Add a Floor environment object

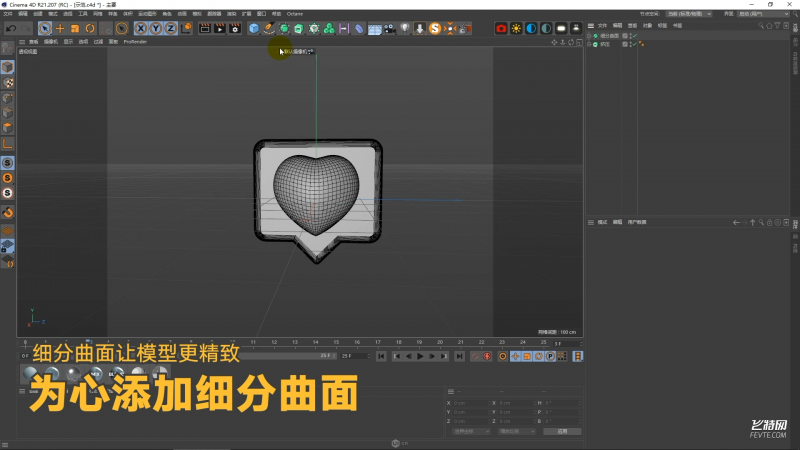click(x=374, y=28)
